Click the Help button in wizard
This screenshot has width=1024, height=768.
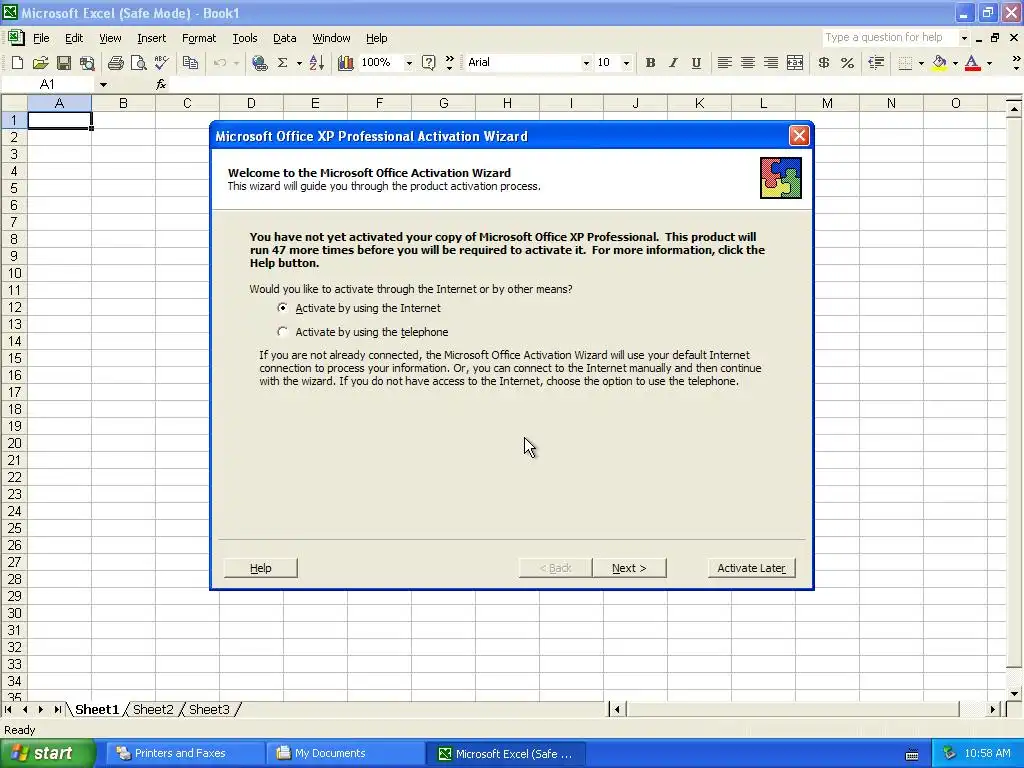[261, 568]
